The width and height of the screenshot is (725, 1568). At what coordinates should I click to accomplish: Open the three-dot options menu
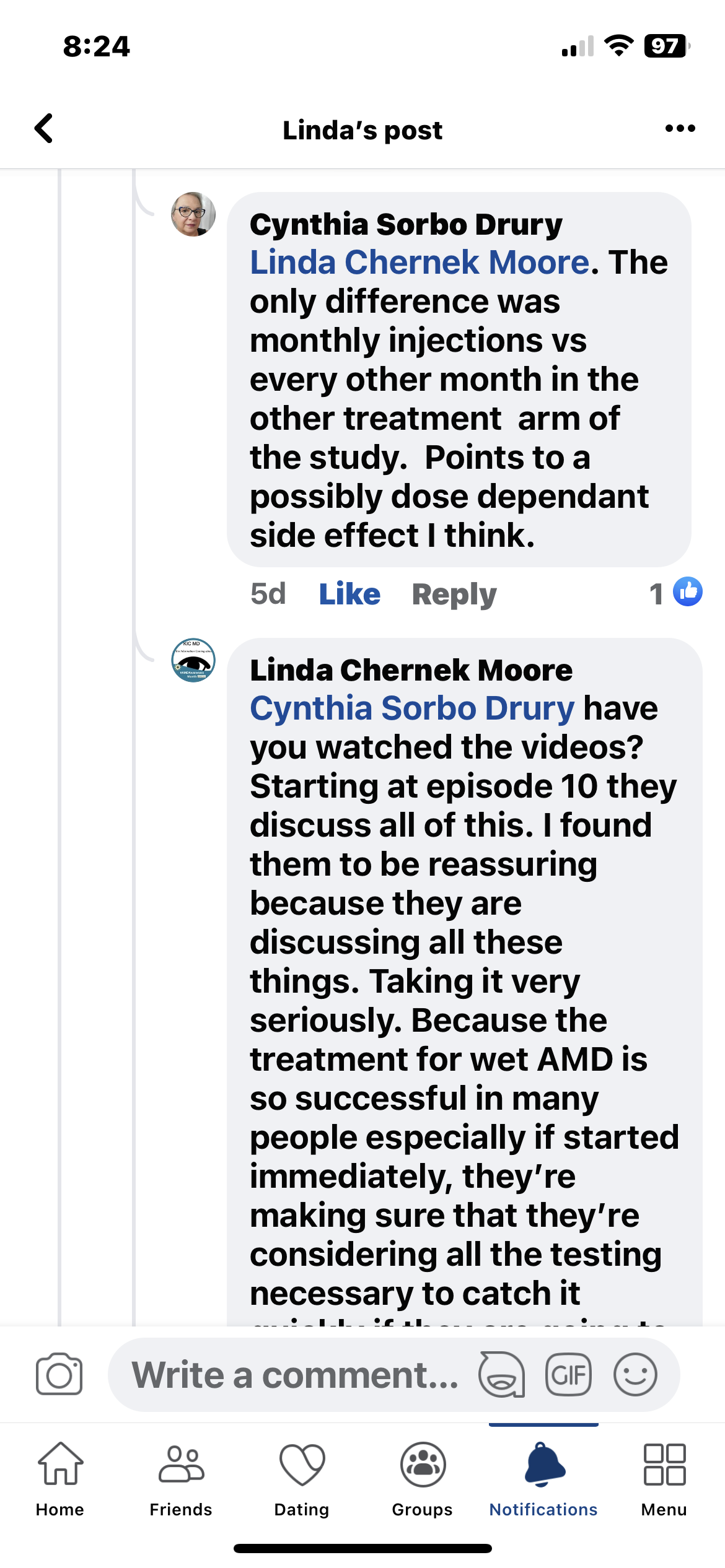(680, 129)
